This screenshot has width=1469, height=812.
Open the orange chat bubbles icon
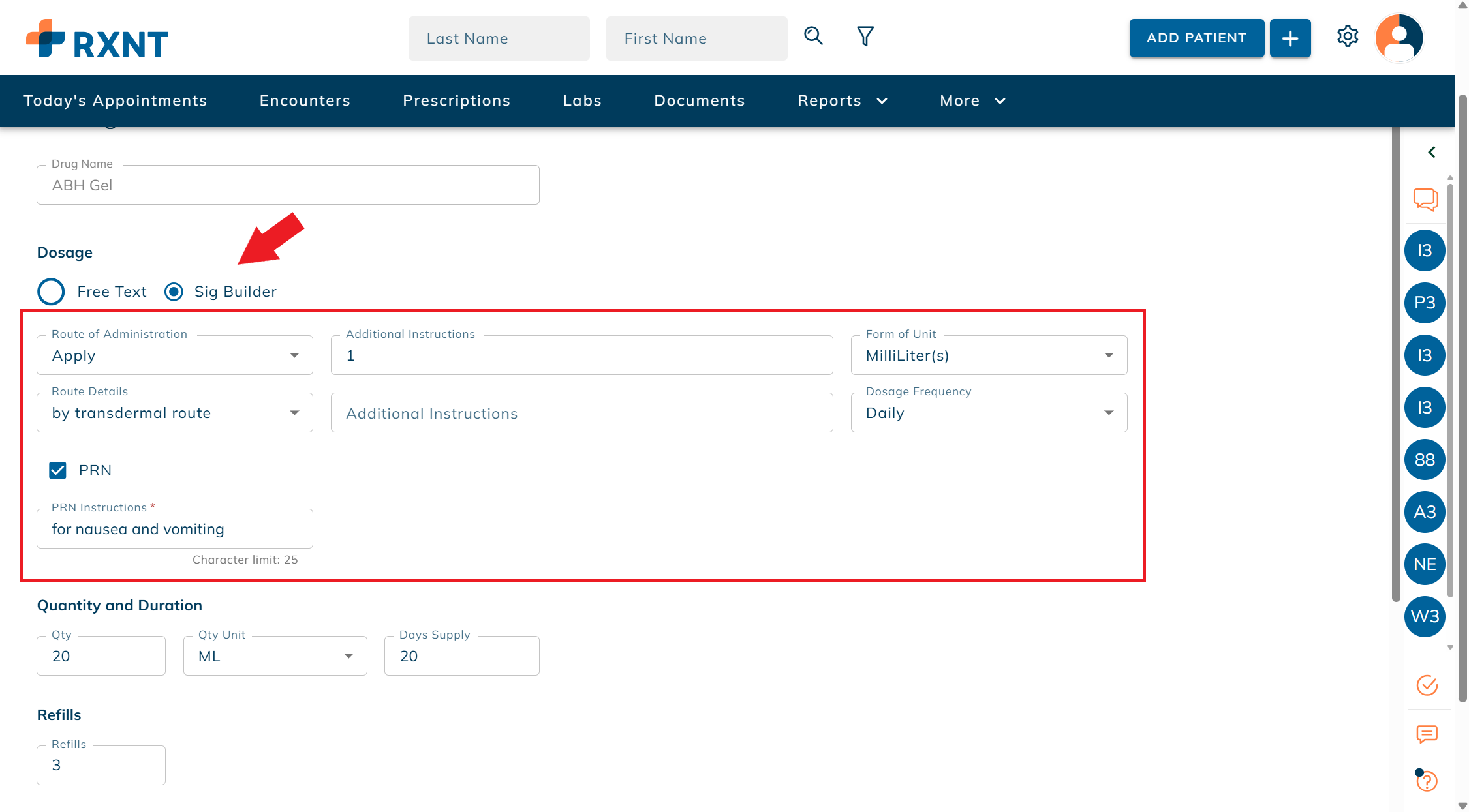coord(1425,200)
